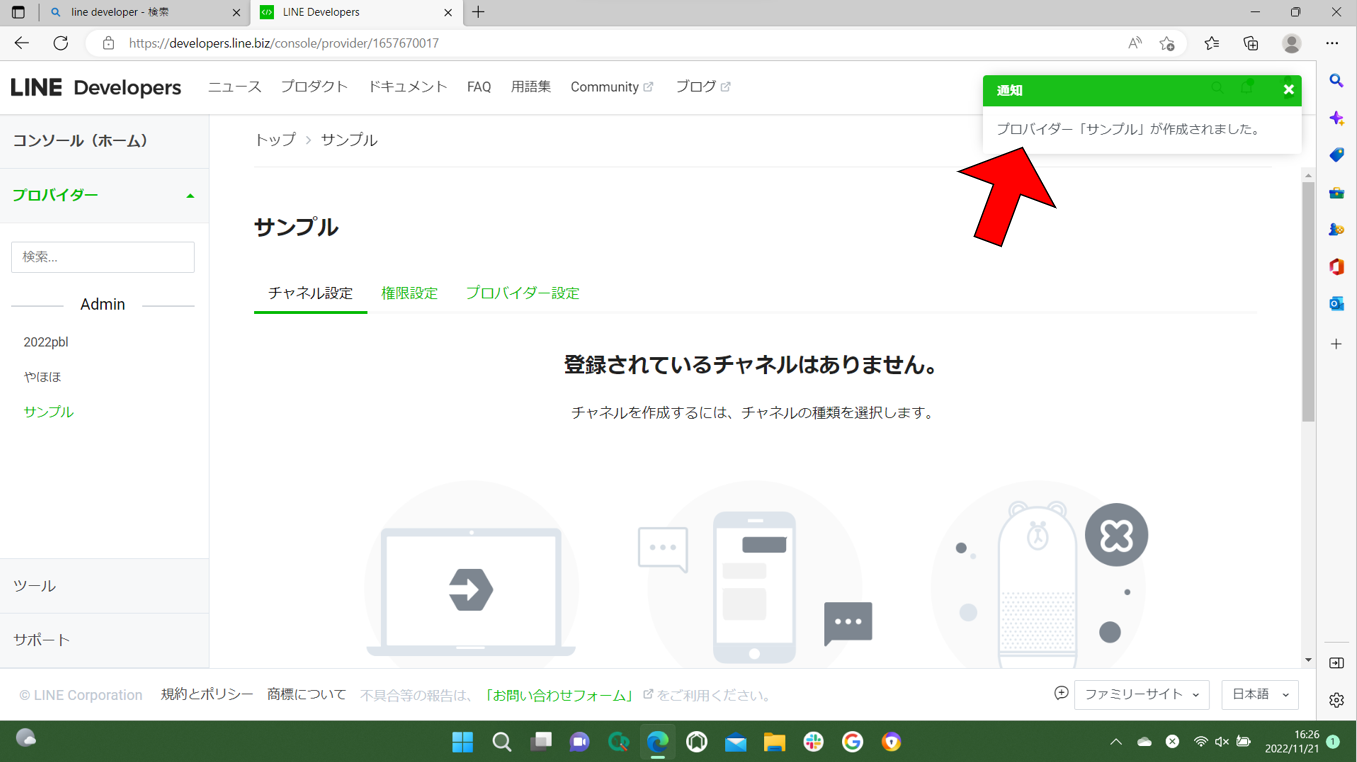Screen dimensions: 1357x762
Task: Open 商標について footer link
Action: 306,695
